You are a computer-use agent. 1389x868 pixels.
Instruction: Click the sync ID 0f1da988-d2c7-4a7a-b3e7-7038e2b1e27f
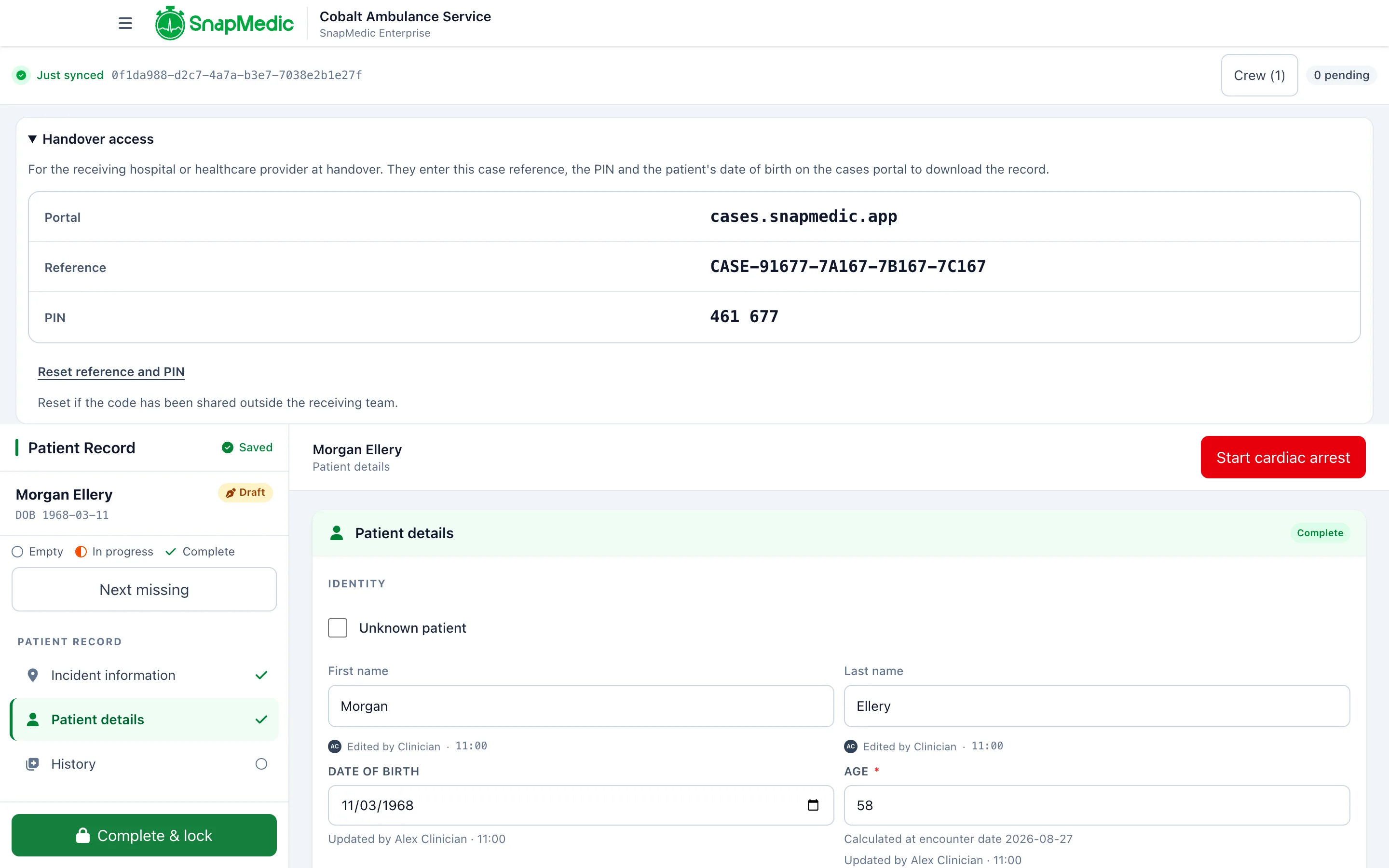point(236,75)
